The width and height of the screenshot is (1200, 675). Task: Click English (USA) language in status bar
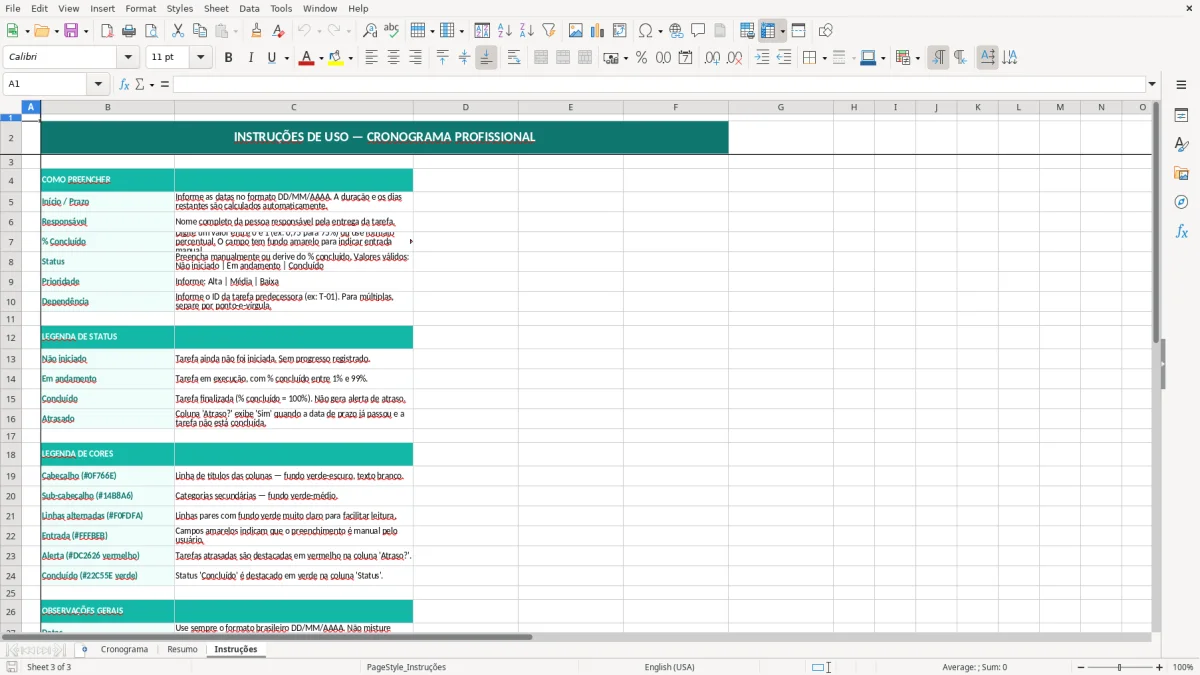pyautogui.click(x=669, y=667)
